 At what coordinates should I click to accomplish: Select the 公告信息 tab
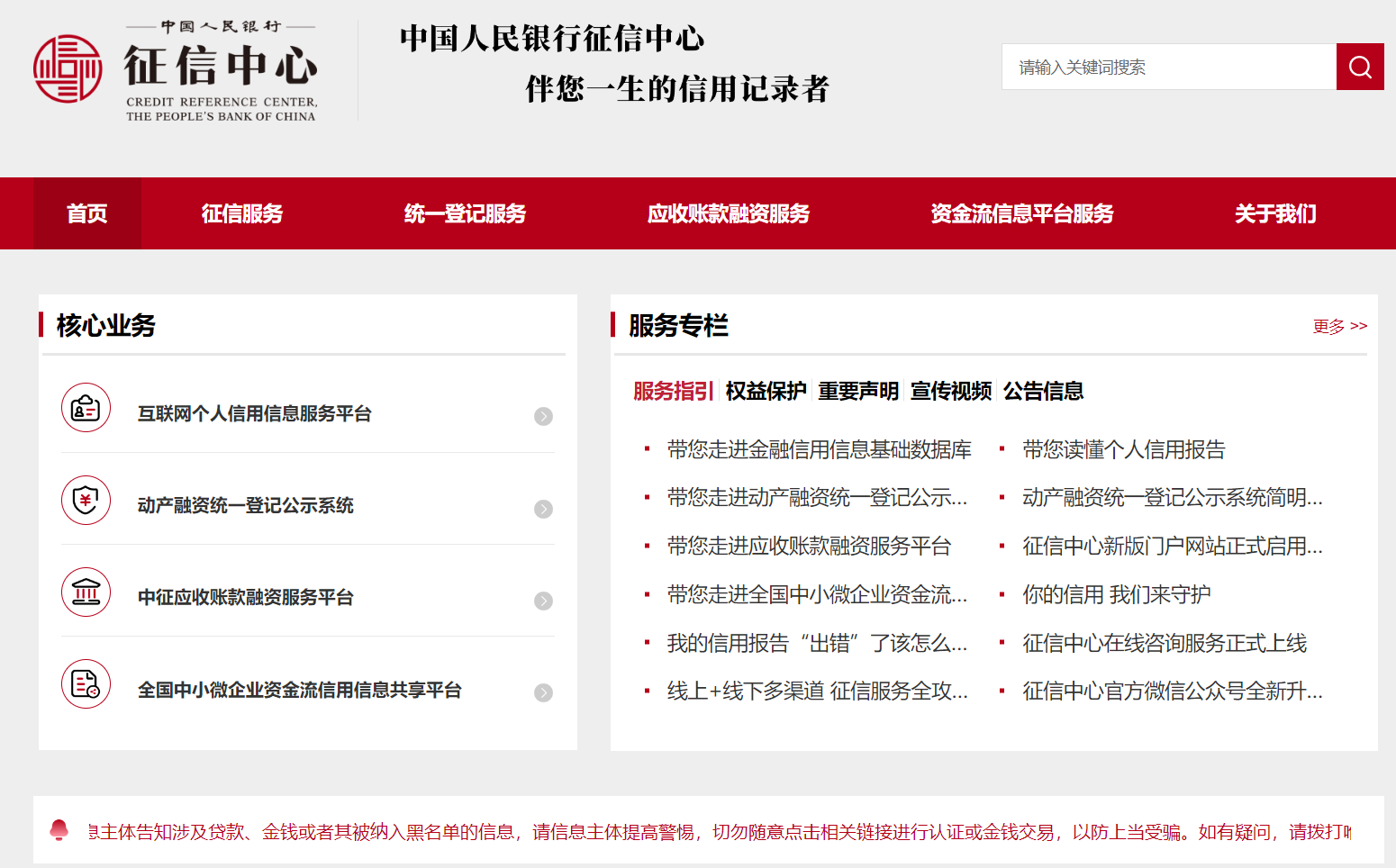click(x=1043, y=391)
